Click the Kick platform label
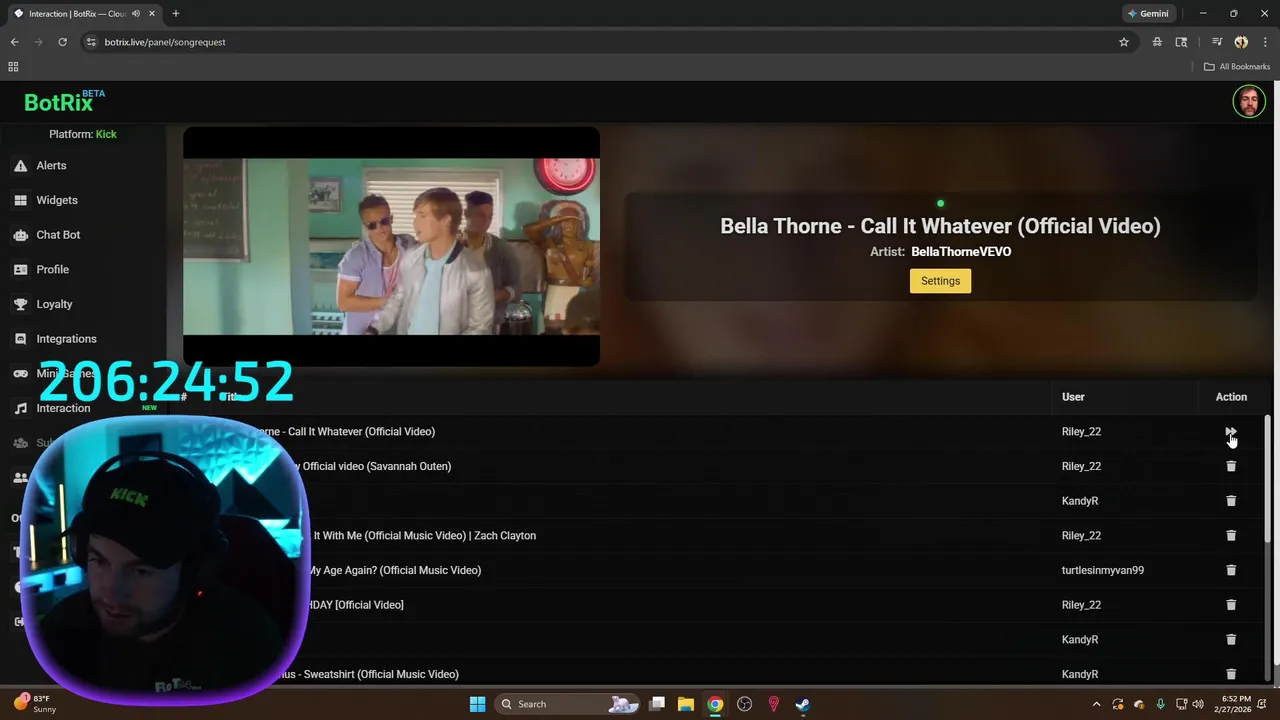Screen dimensions: 1280x720 pyautogui.click(x=106, y=134)
